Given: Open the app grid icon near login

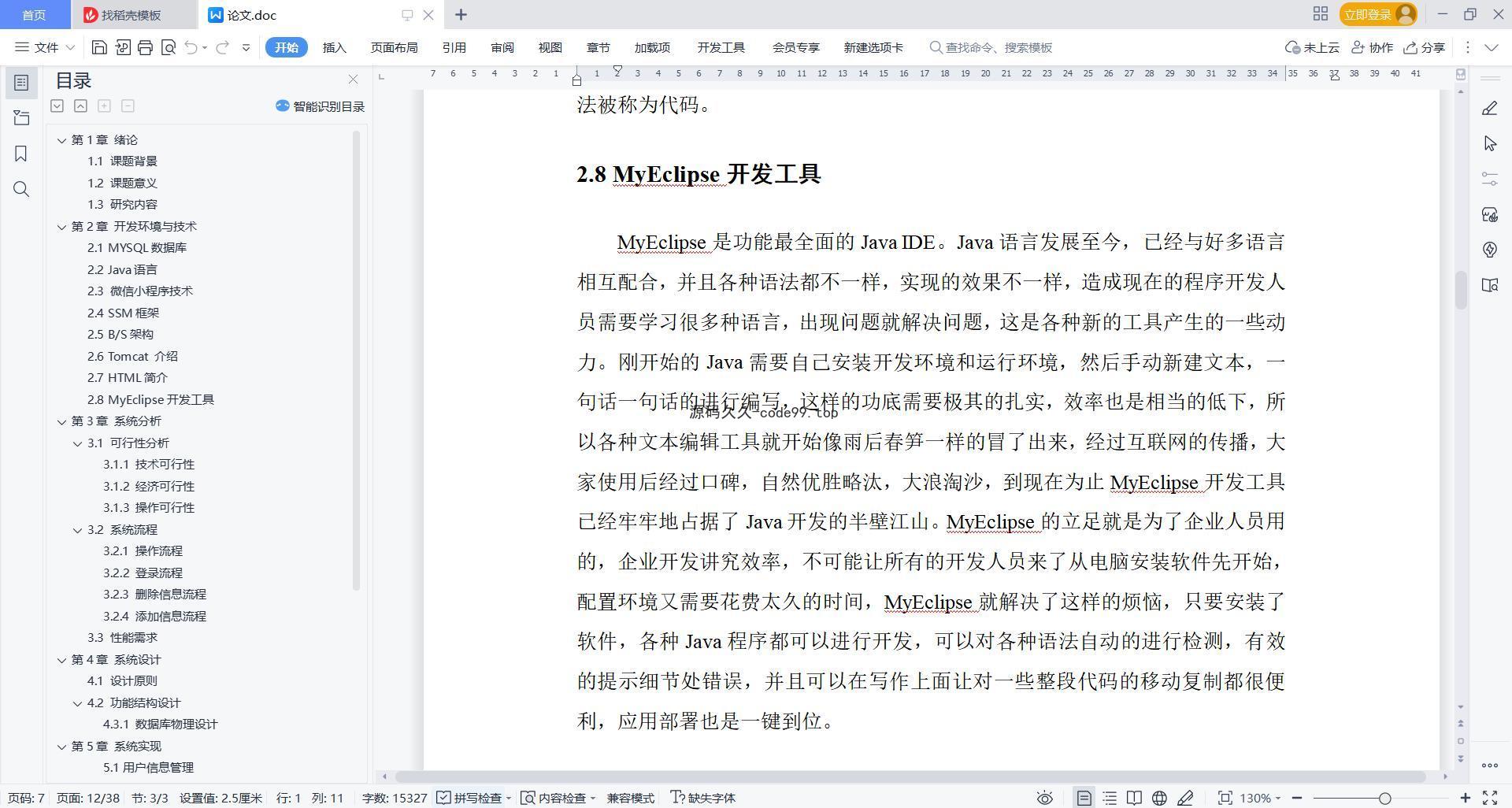Looking at the screenshot, I should click(x=1320, y=14).
